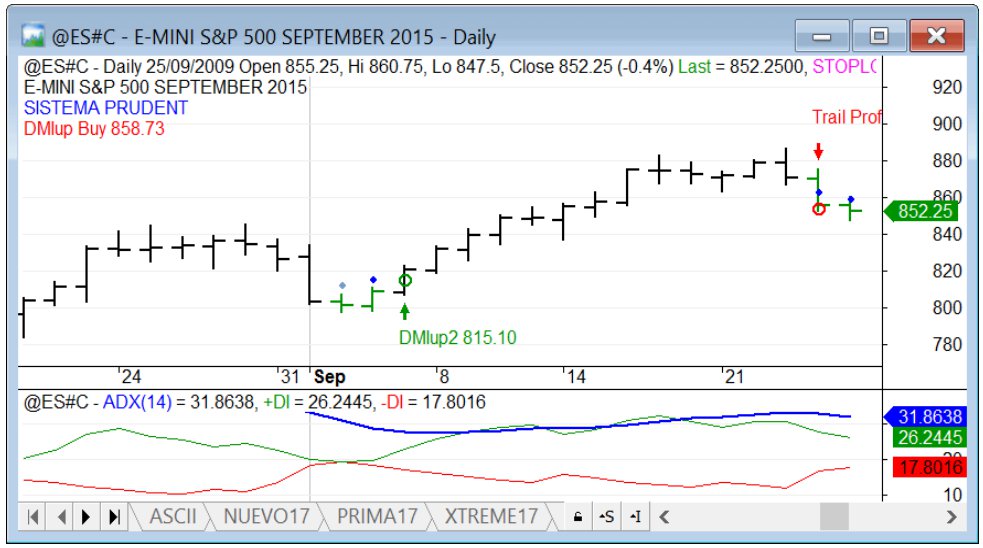Click the 852.25 last price tag
The image size is (983, 548).
(x=920, y=211)
